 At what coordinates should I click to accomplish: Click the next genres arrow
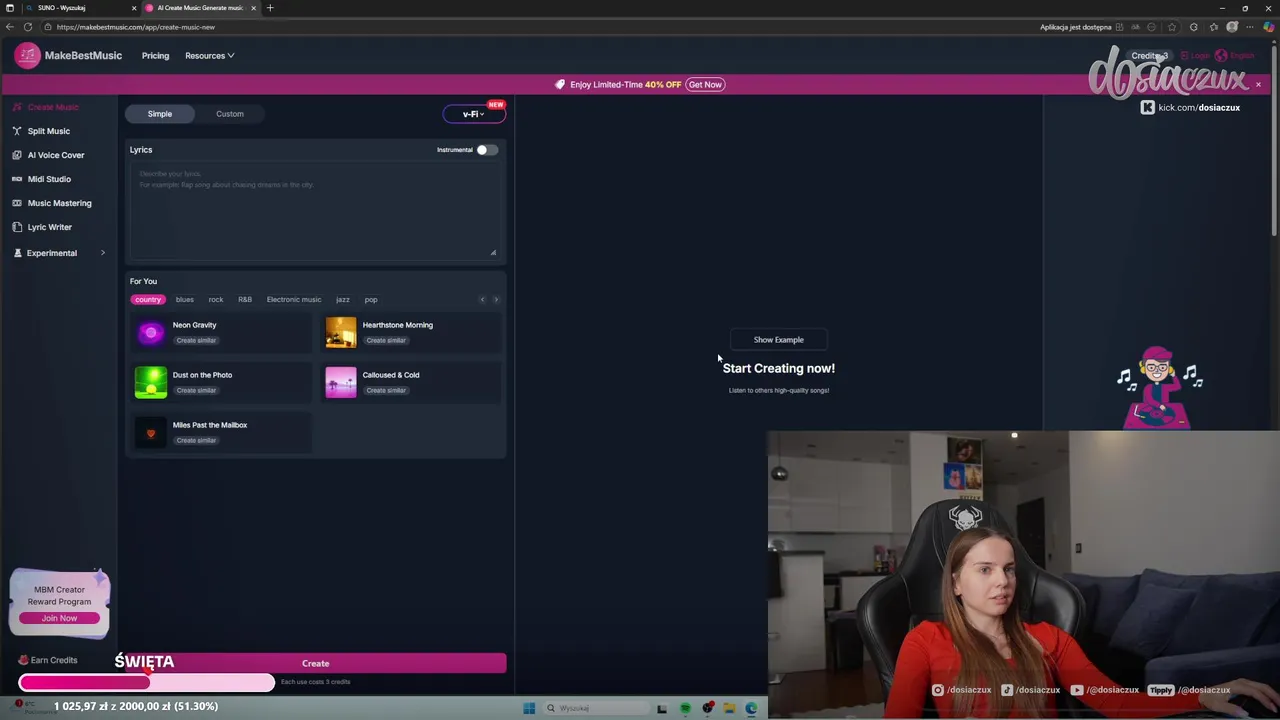click(496, 299)
